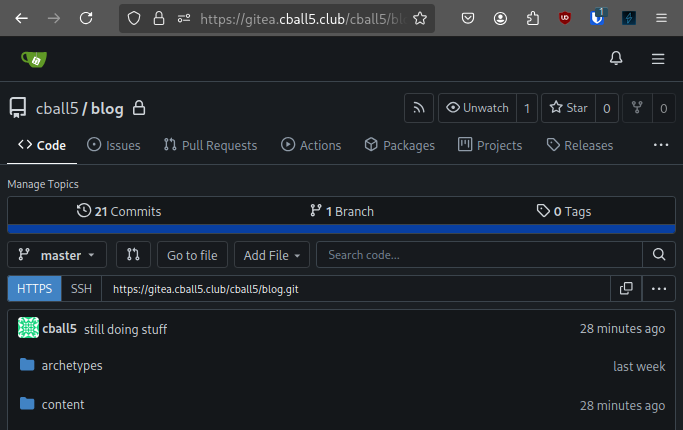Click the 28 minutes ago commit timestamp
This screenshot has height=430, width=683.
click(622, 328)
